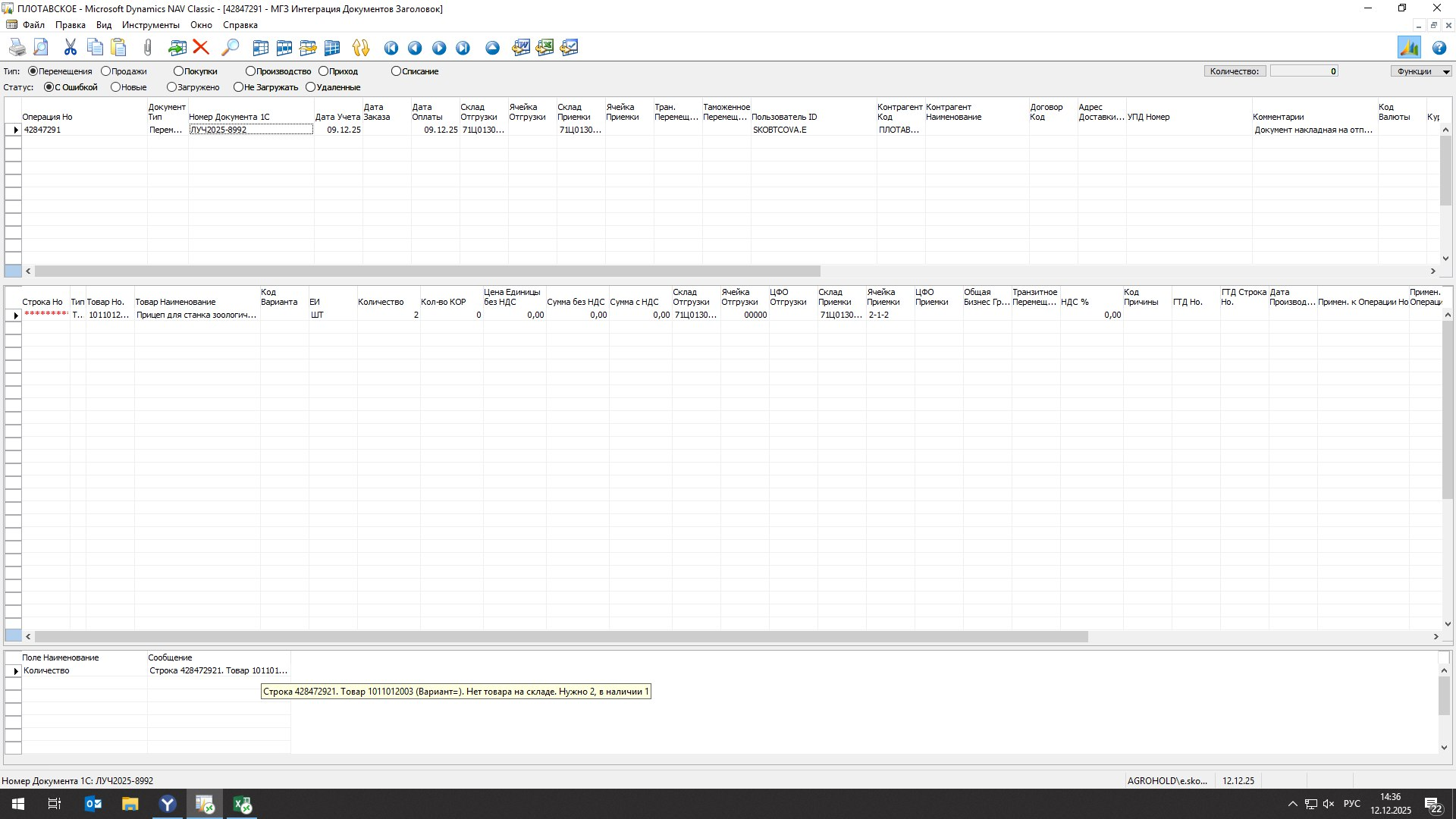1456x819 pixels.
Task: Open the Правка menu
Action: (70, 25)
